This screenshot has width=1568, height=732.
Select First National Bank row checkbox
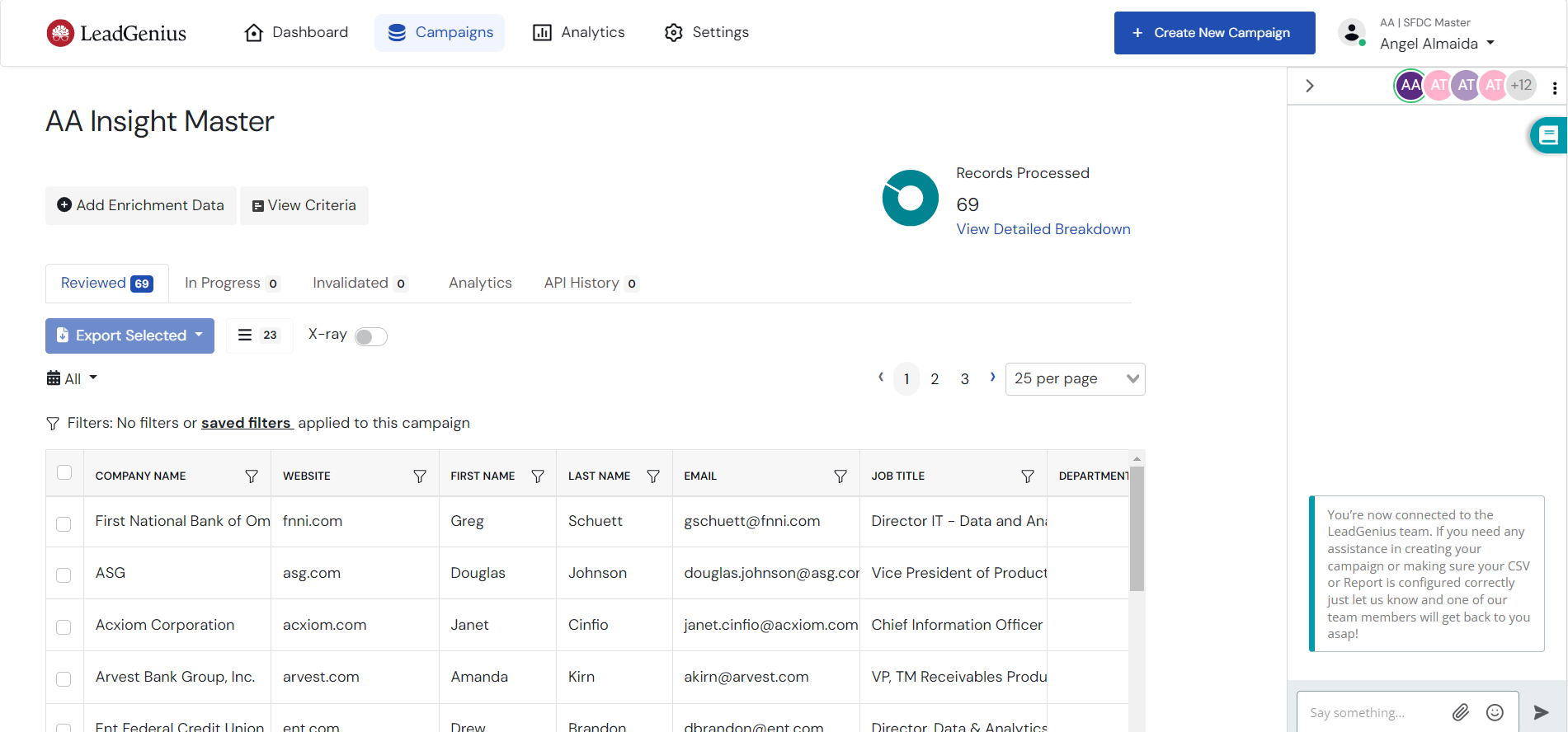64,524
